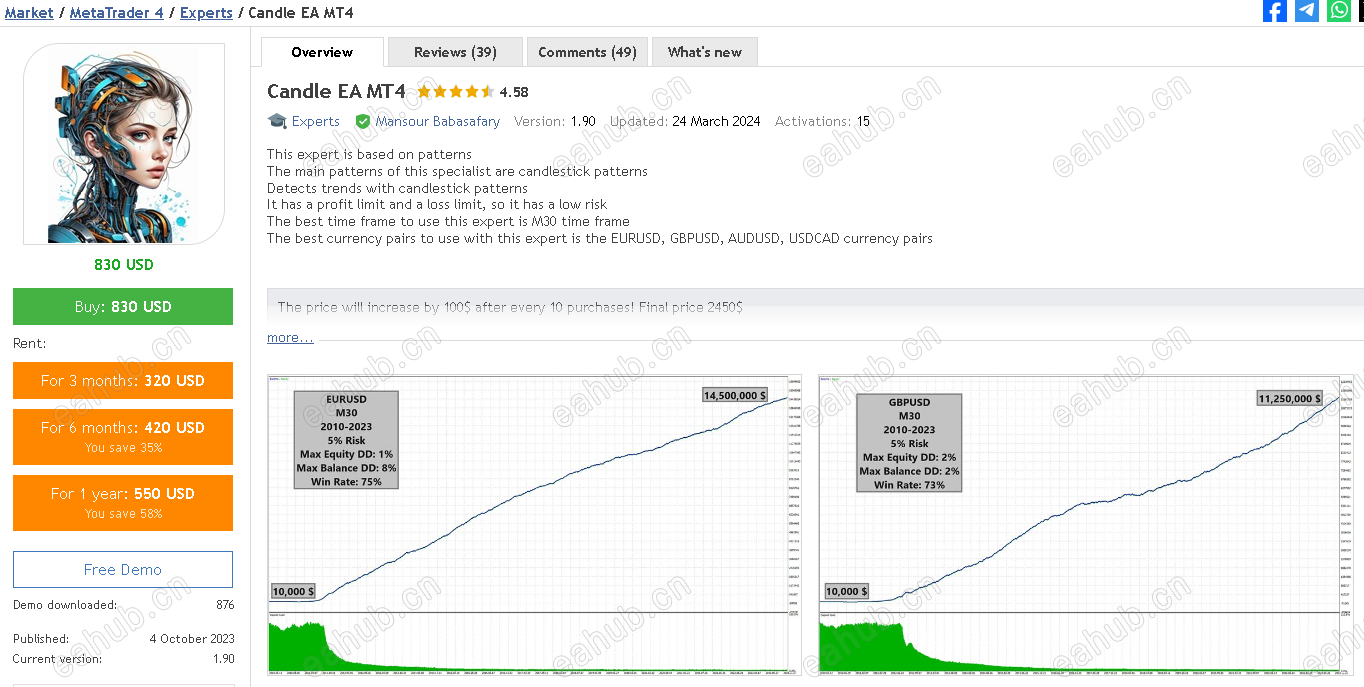Switch to the Reviews (39) tab

point(455,52)
